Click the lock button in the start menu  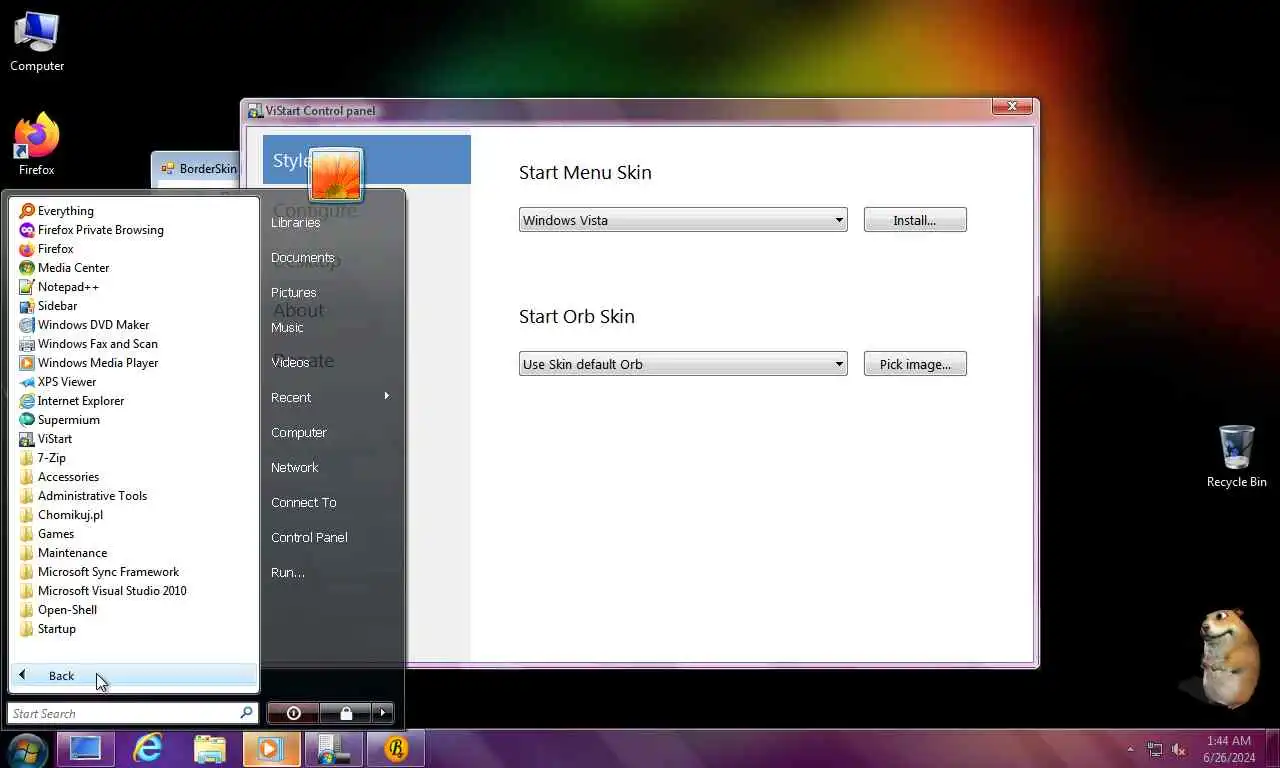pyautogui.click(x=346, y=713)
